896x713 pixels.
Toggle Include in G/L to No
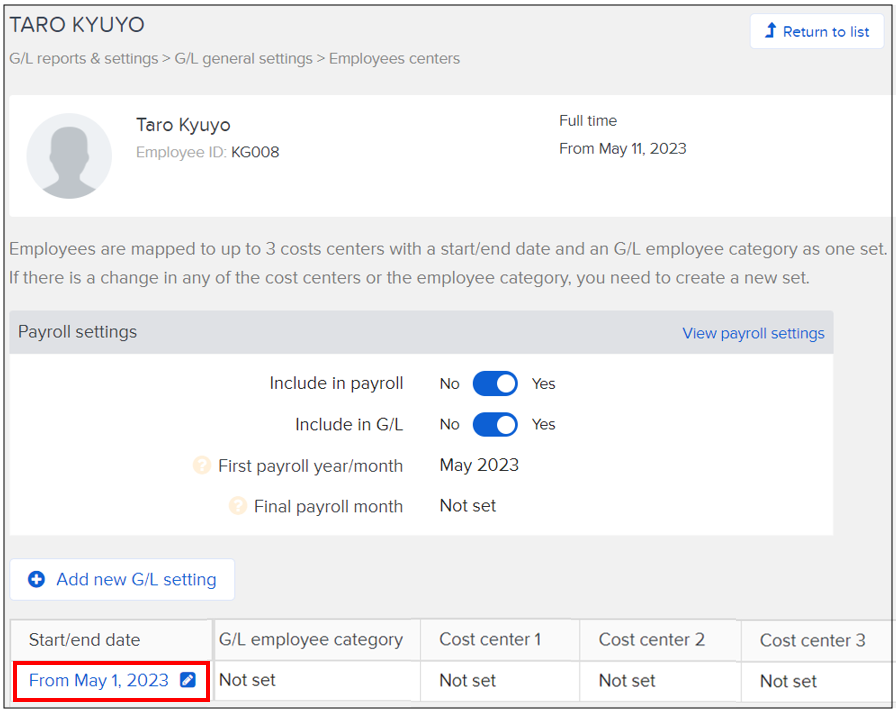pos(494,424)
